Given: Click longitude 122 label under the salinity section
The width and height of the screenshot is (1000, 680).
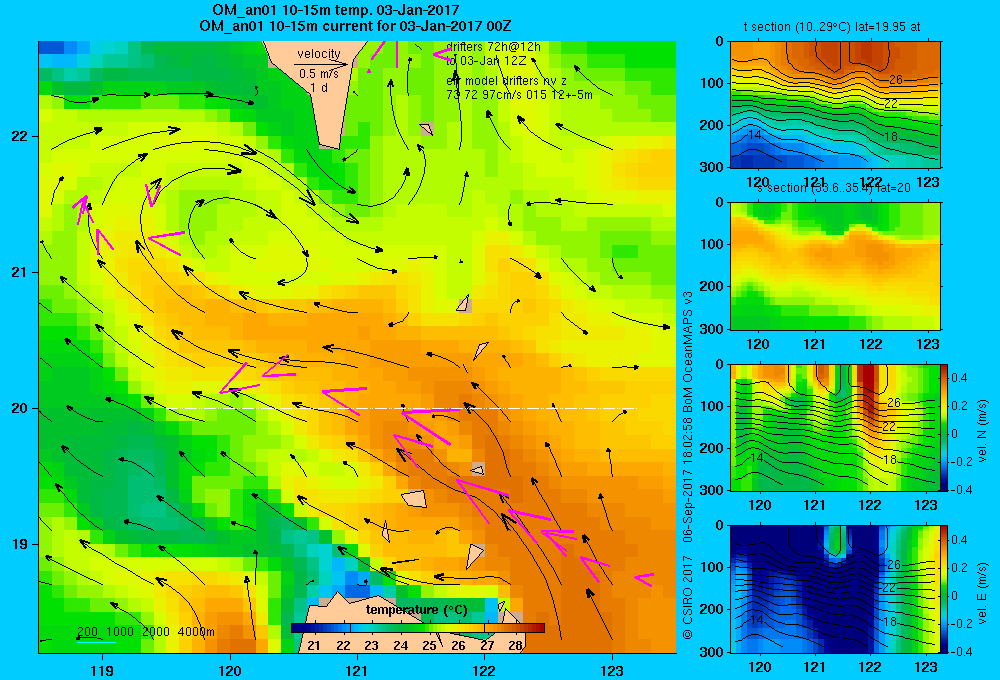Looking at the screenshot, I should [x=871, y=344].
